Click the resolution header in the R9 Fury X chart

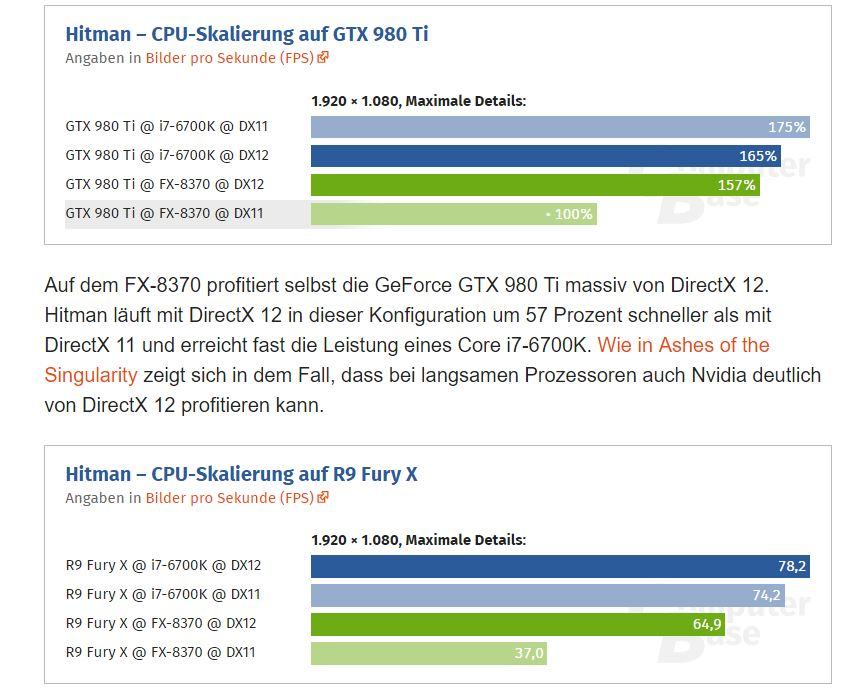(418, 540)
